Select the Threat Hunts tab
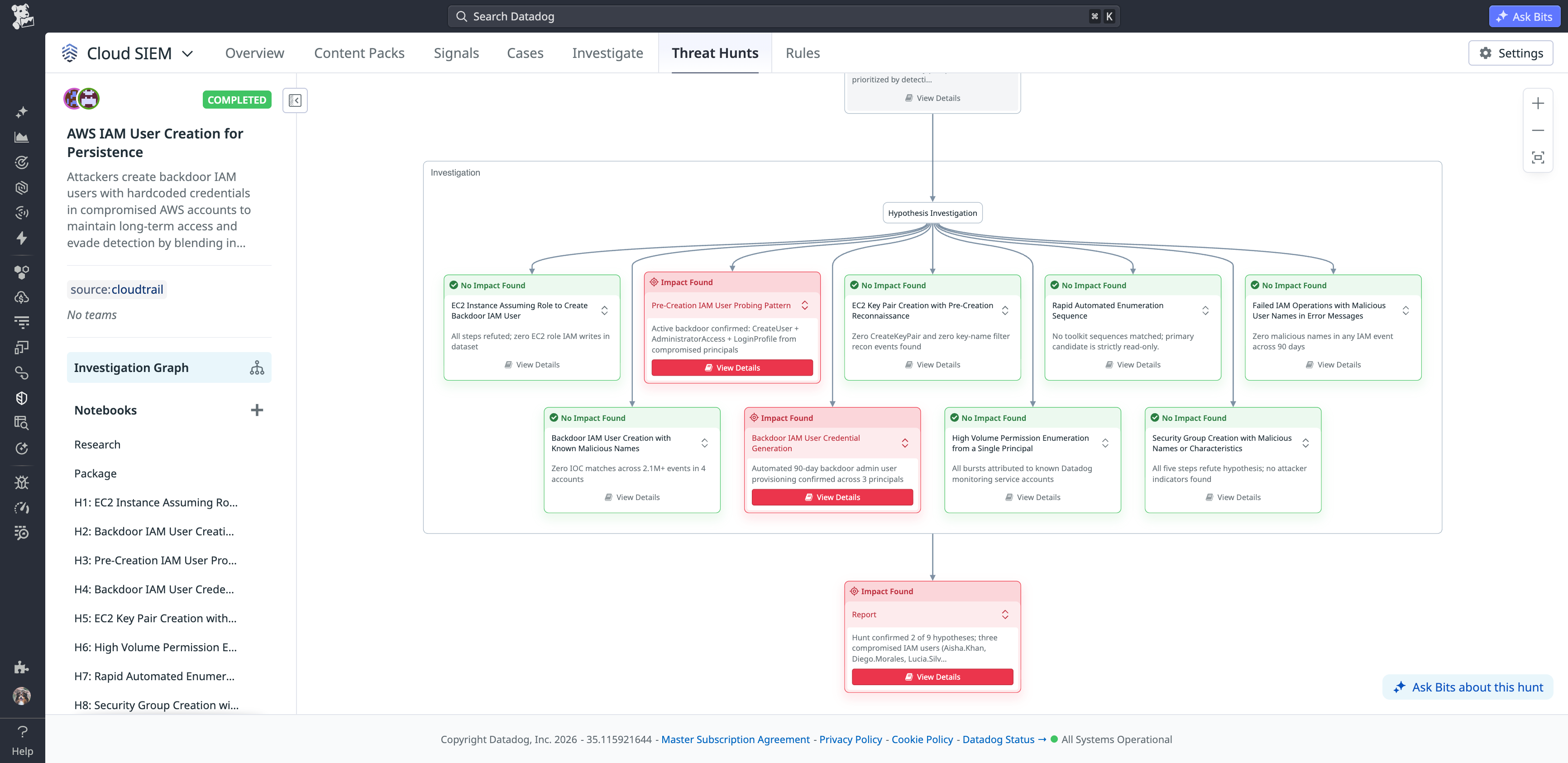This screenshot has width=1568, height=763. [x=715, y=53]
